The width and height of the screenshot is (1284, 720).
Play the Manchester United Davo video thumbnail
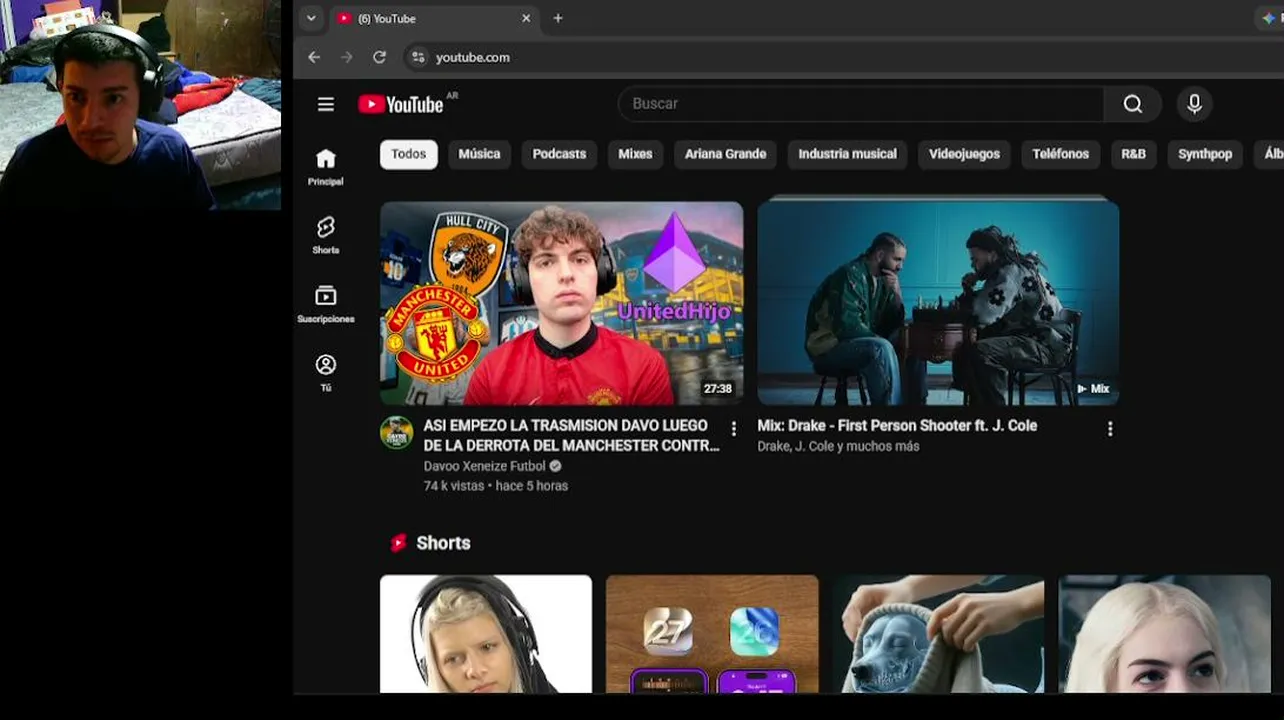[x=561, y=303]
